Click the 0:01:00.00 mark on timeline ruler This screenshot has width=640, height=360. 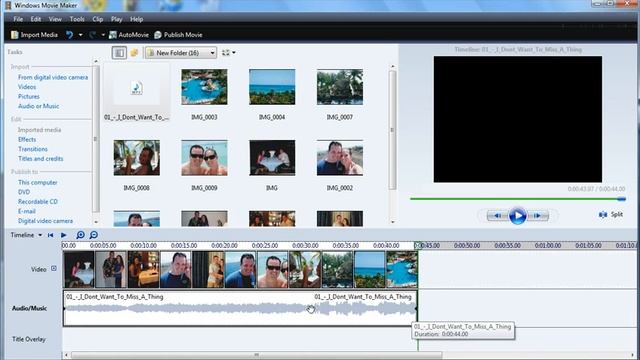(548, 246)
